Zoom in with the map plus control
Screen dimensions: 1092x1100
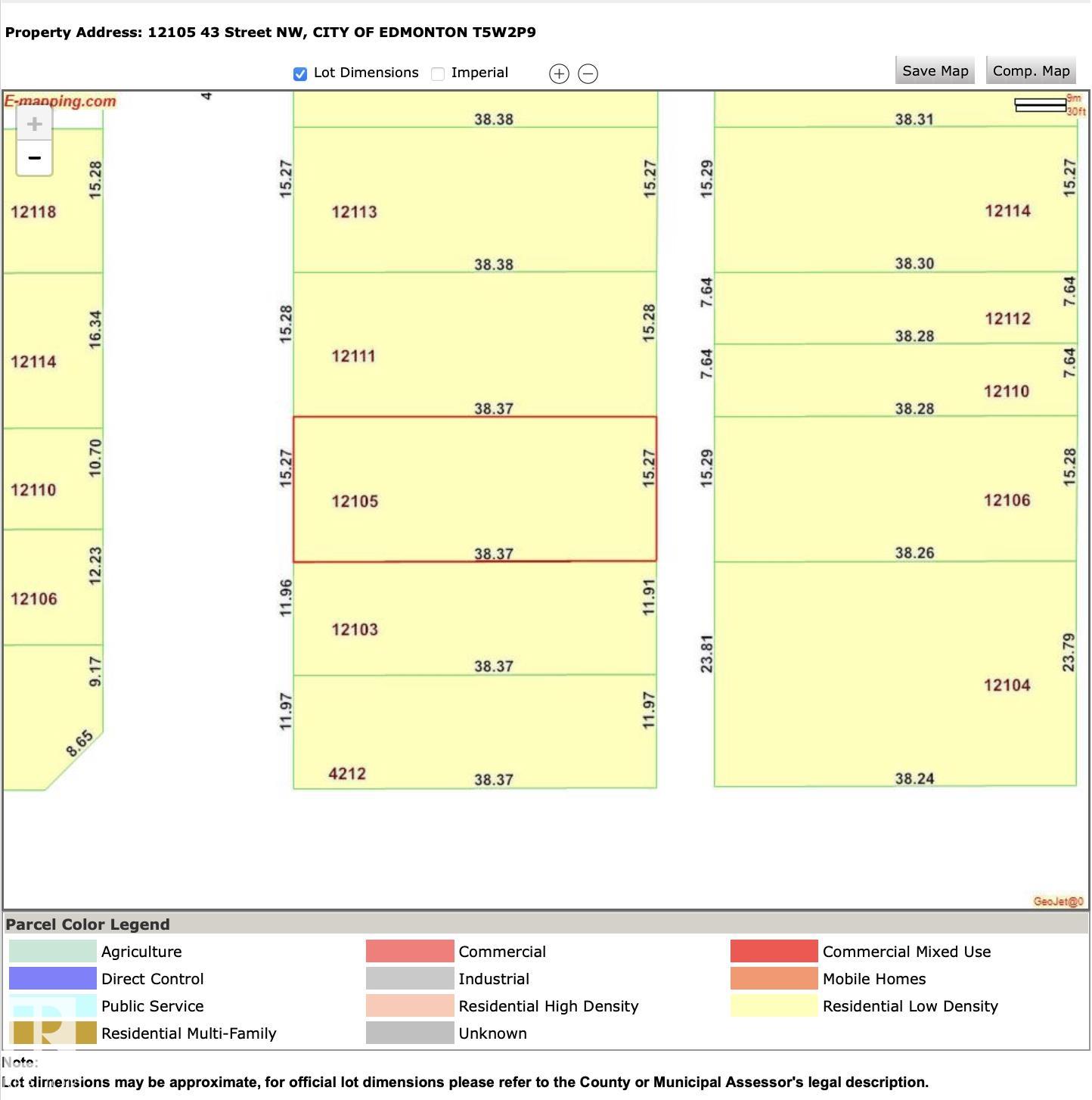tap(34, 123)
